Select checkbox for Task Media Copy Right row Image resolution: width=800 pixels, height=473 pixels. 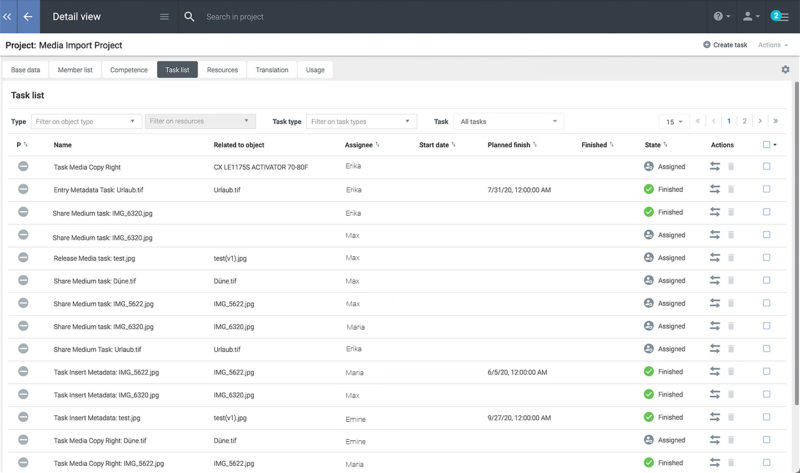click(x=766, y=166)
